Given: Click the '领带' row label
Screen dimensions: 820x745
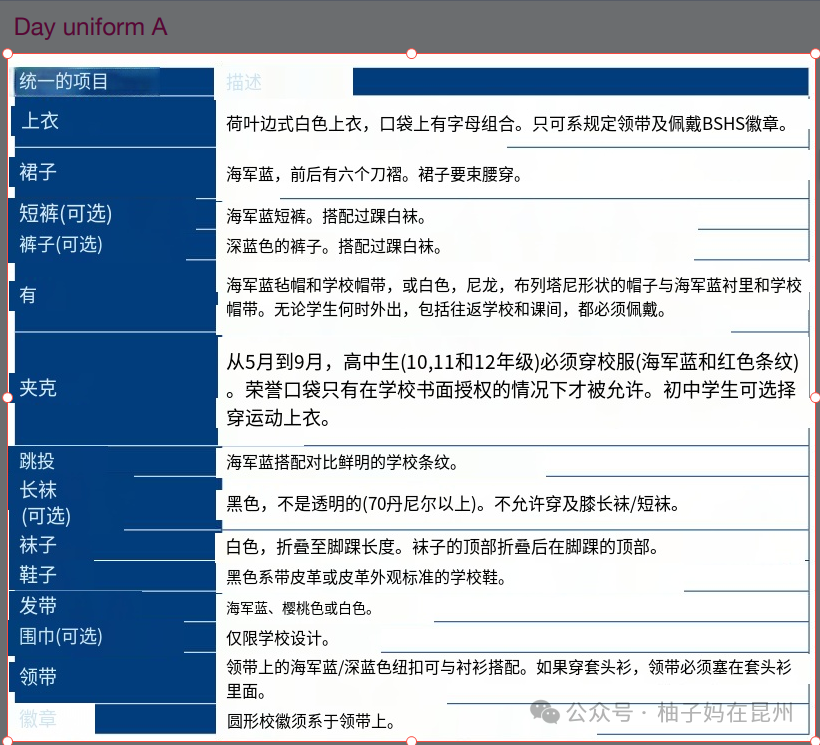Looking at the screenshot, I should point(38,677).
